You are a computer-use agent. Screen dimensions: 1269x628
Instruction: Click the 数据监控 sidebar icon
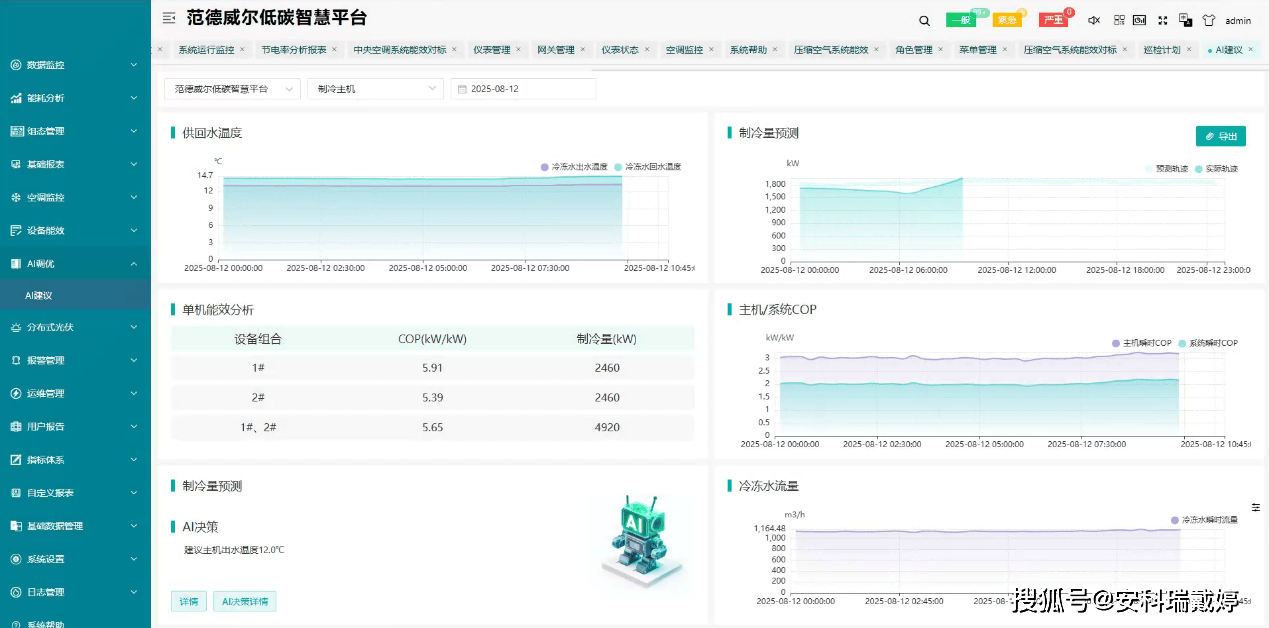coord(16,65)
